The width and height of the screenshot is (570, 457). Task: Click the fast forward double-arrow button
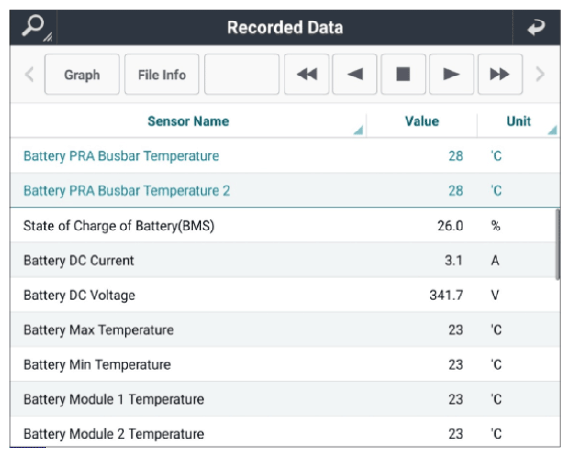pyautogui.click(x=500, y=74)
